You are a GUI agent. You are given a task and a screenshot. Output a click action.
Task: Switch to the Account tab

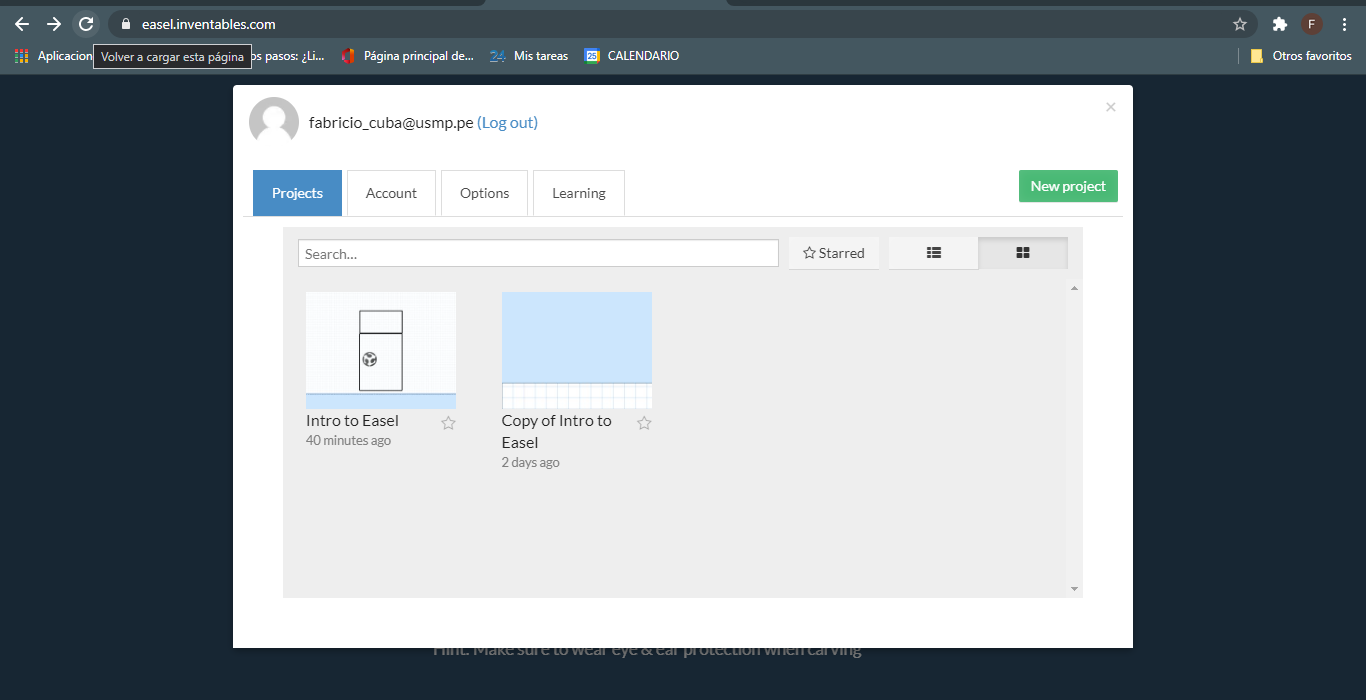391,193
